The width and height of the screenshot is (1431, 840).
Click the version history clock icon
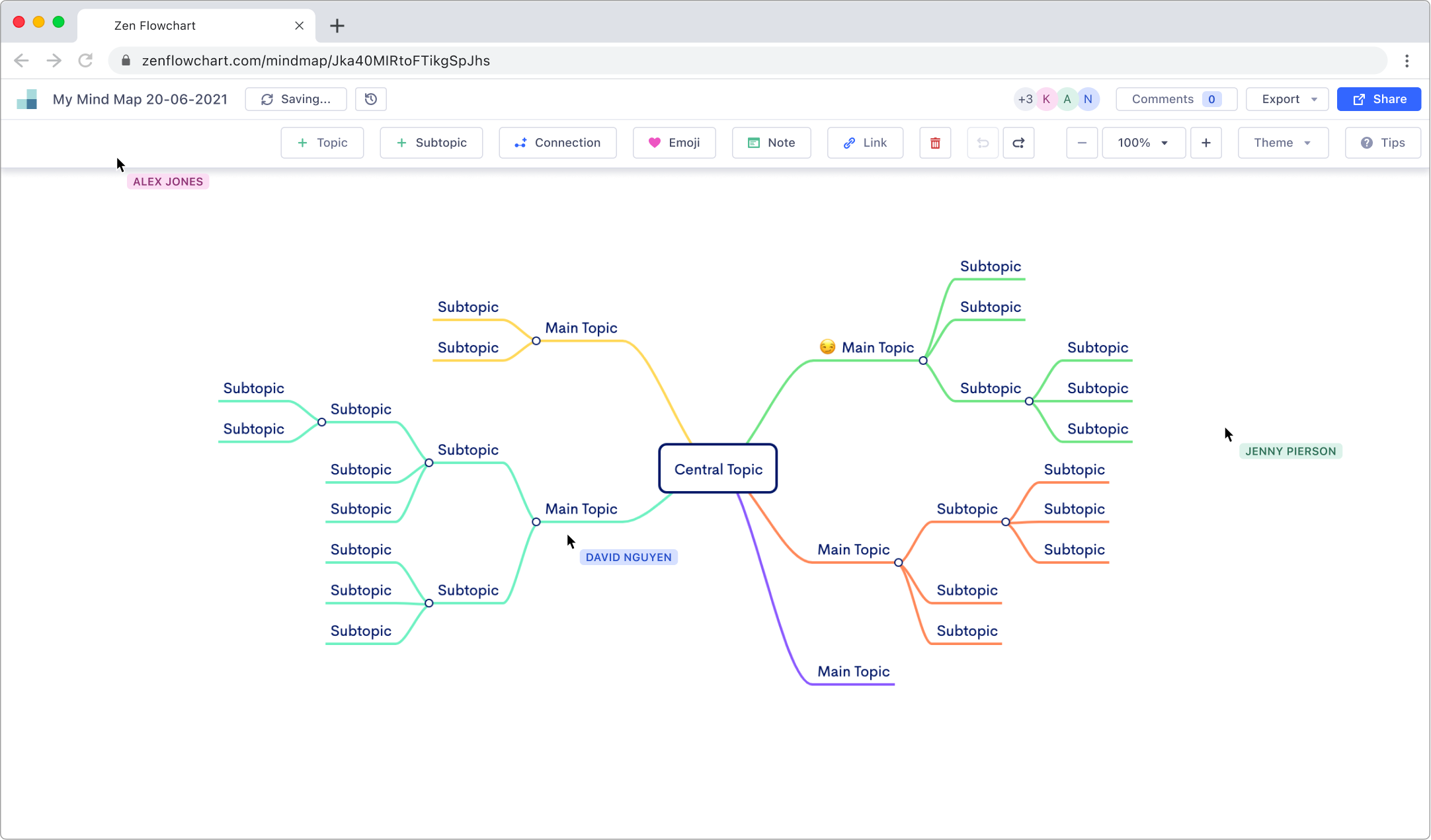[x=371, y=98]
